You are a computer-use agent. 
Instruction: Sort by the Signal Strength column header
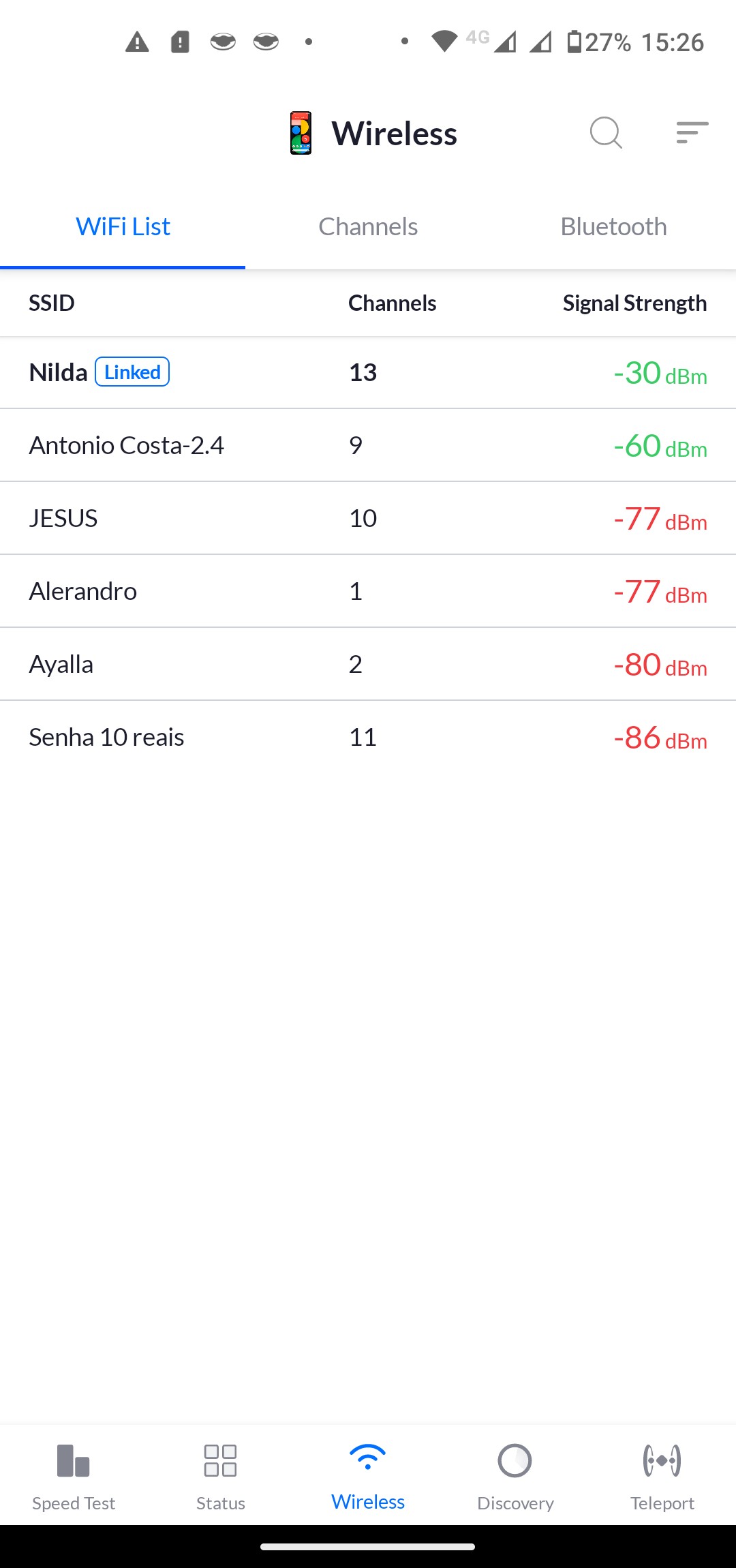pyautogui.click(x=634, y=303)
